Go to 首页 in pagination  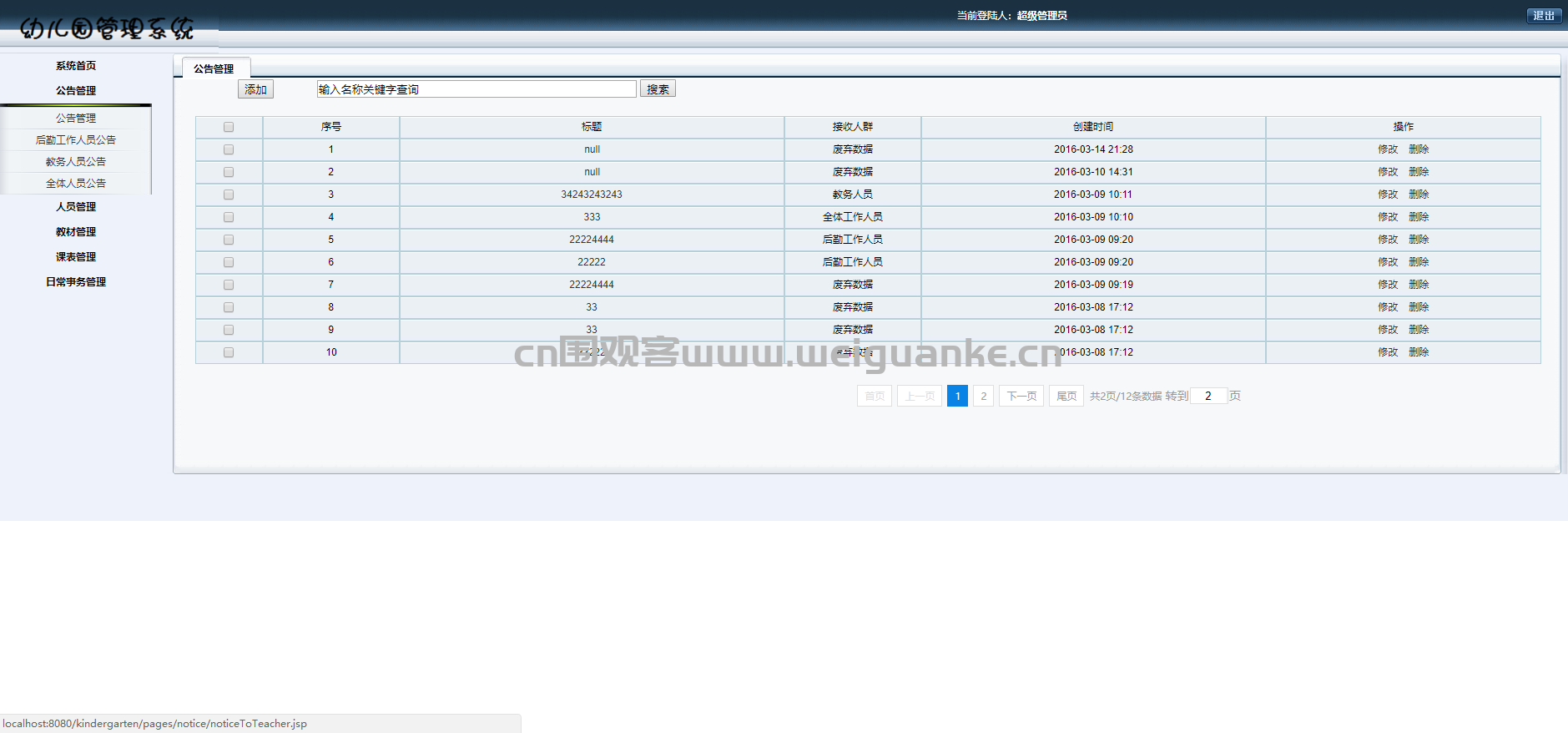pos(875,396)
